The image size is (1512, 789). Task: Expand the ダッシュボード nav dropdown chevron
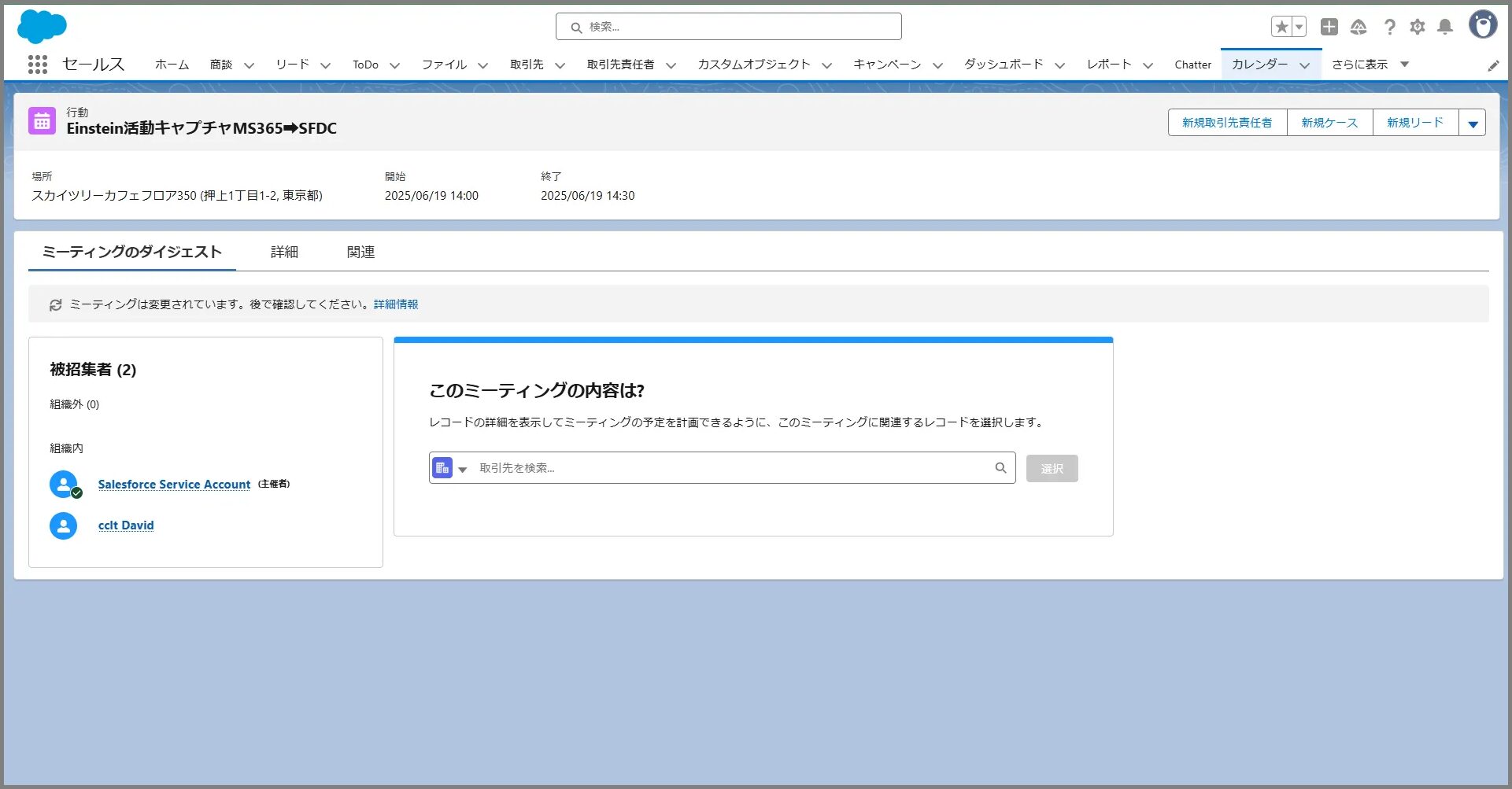pyautogui.click(x=1059, y=65)
